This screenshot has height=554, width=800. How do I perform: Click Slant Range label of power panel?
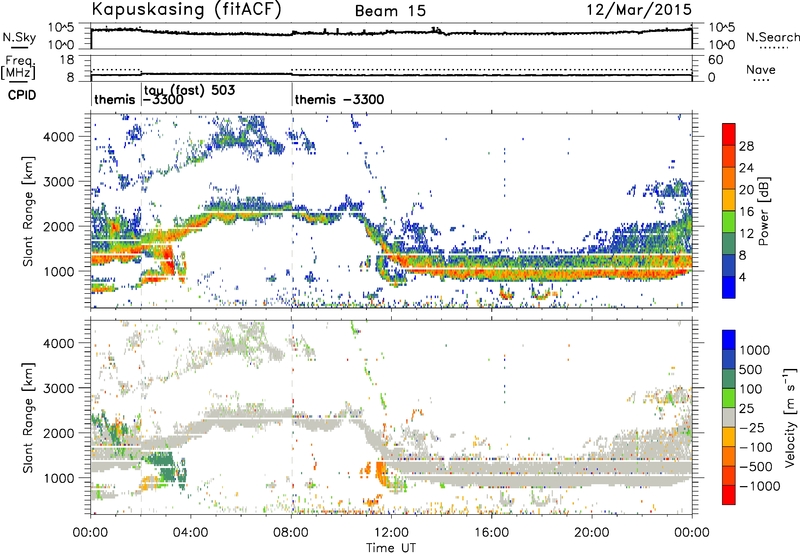click(28, 211)
